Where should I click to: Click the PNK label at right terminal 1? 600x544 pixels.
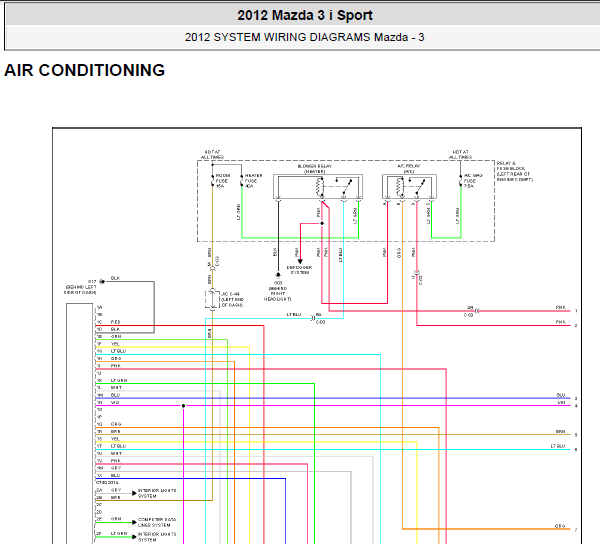(561, 308)
